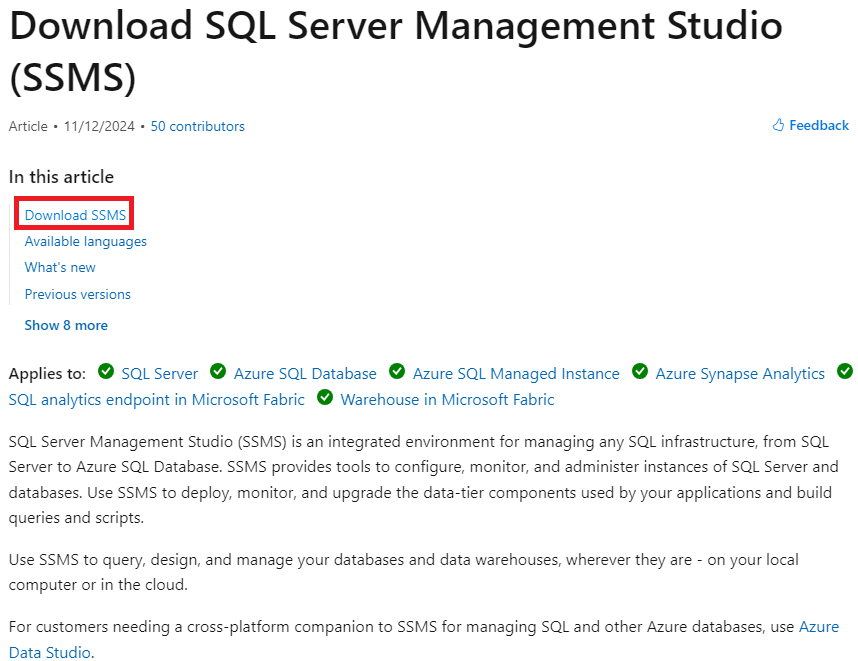Screen dimensions: 858x661
Task: Open the Warehouse in Microsoft Fabric link
Action: click(447, 398)
